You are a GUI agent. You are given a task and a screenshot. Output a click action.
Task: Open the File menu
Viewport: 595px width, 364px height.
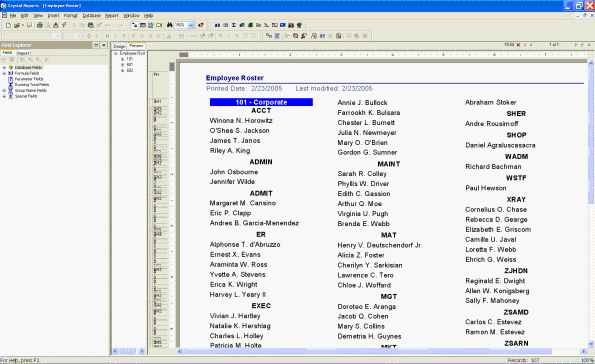(x=13, y=16)
